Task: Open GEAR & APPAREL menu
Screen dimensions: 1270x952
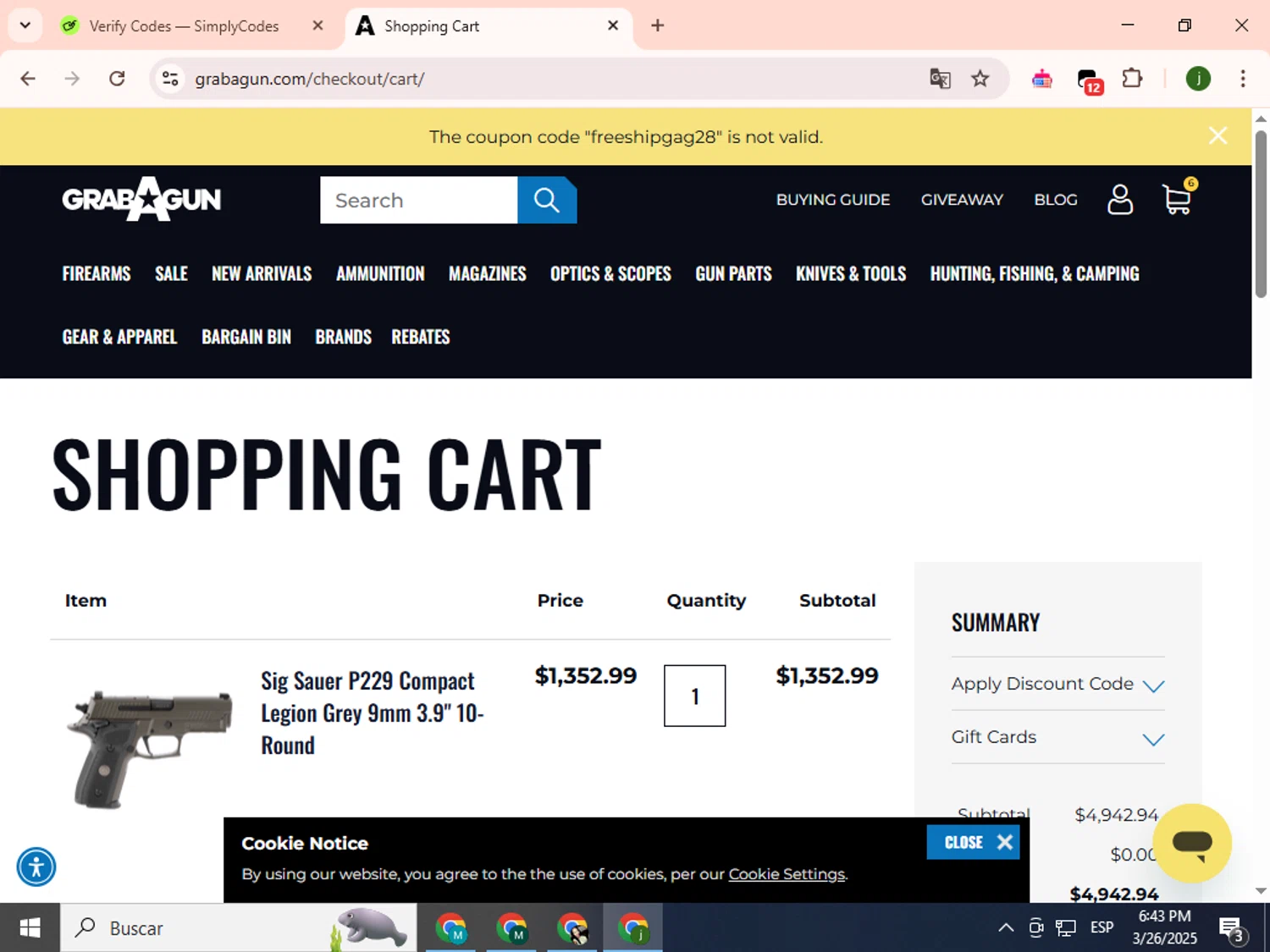Action: [x=119, y=337]
